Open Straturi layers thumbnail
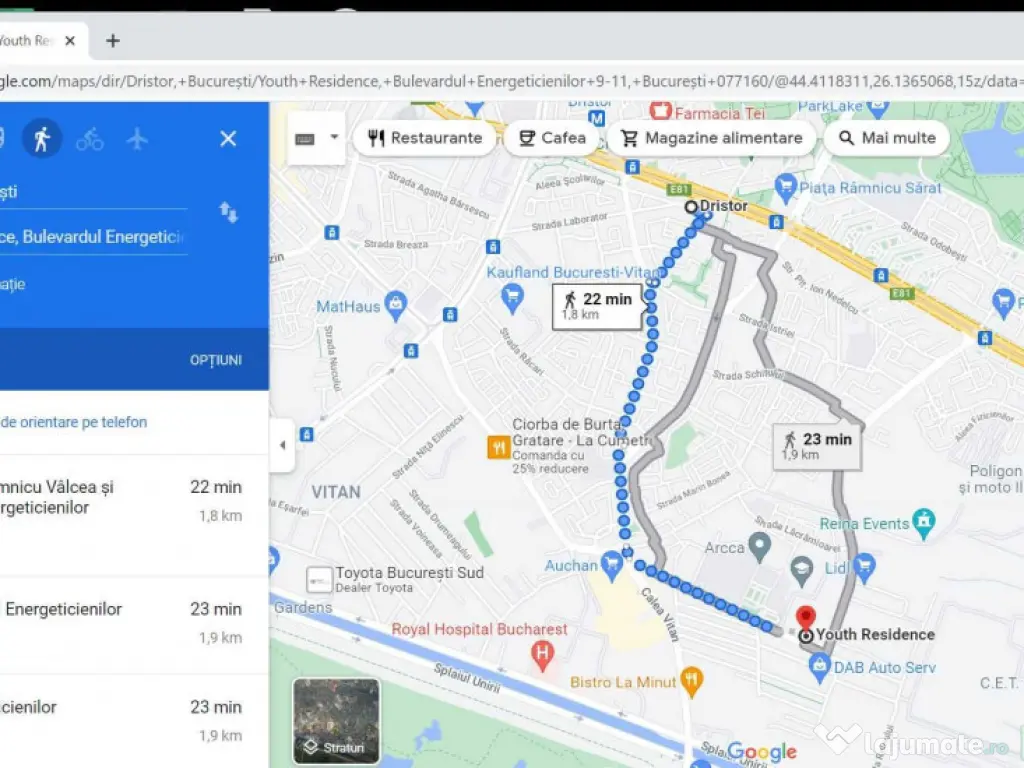1024x768 pixels. click(x=336, y=720)
